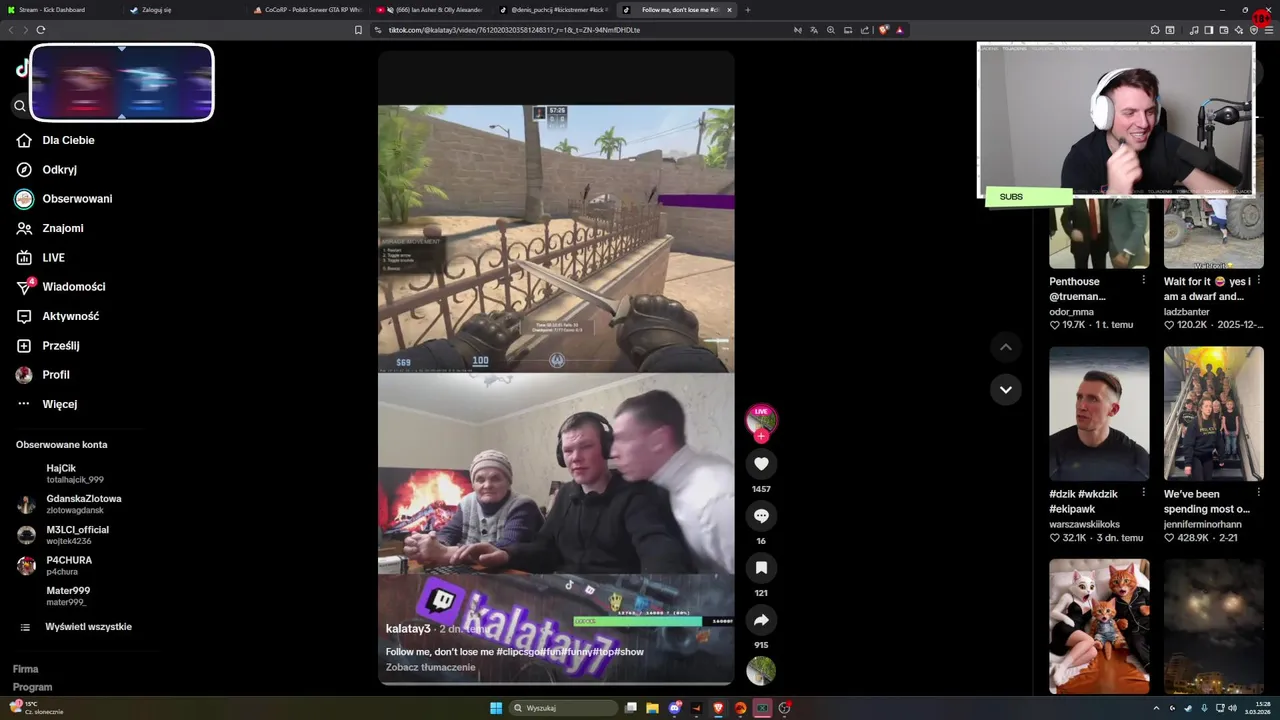The height and width of the screenshot is (720, 1280).
Task: Click Wyświetl wszystkie followed accounts
Action: click(76, 627)
